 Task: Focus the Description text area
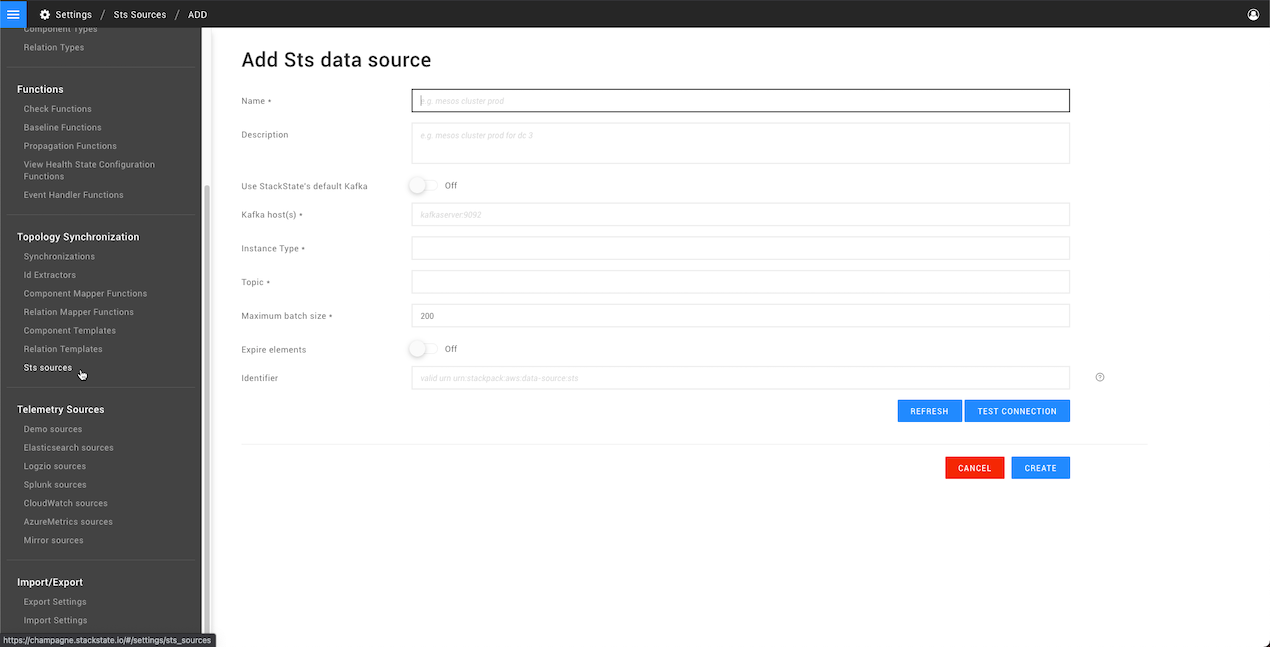click(740, 143)
